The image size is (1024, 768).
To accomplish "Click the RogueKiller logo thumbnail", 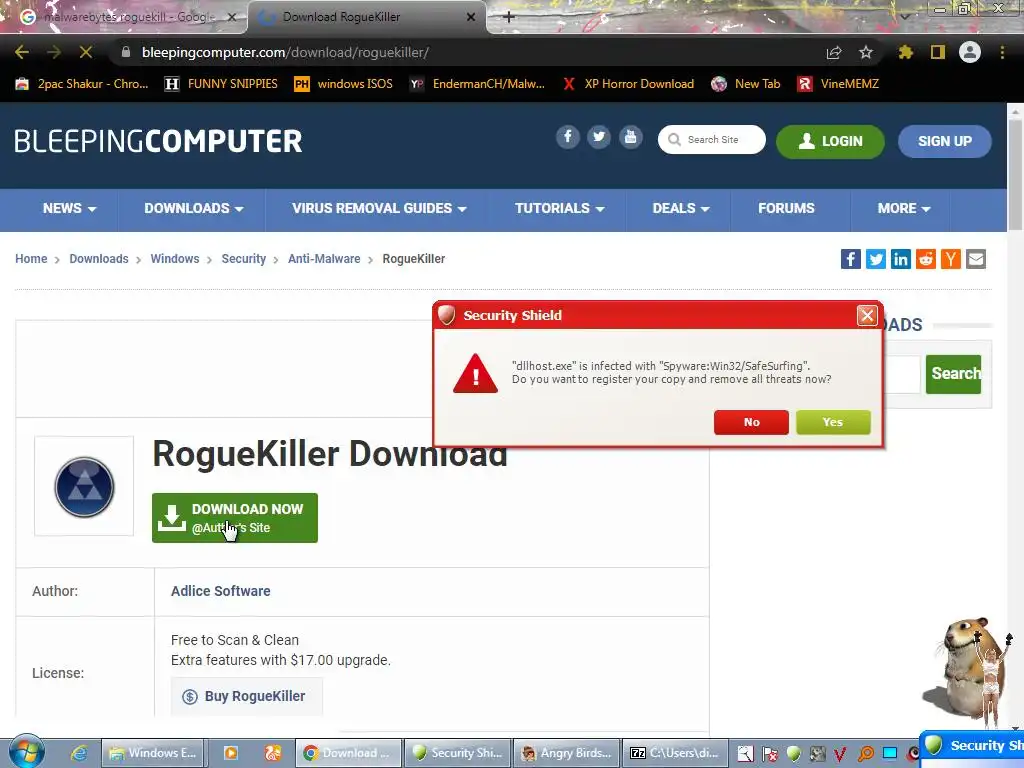I will click(x=84, y=487).
